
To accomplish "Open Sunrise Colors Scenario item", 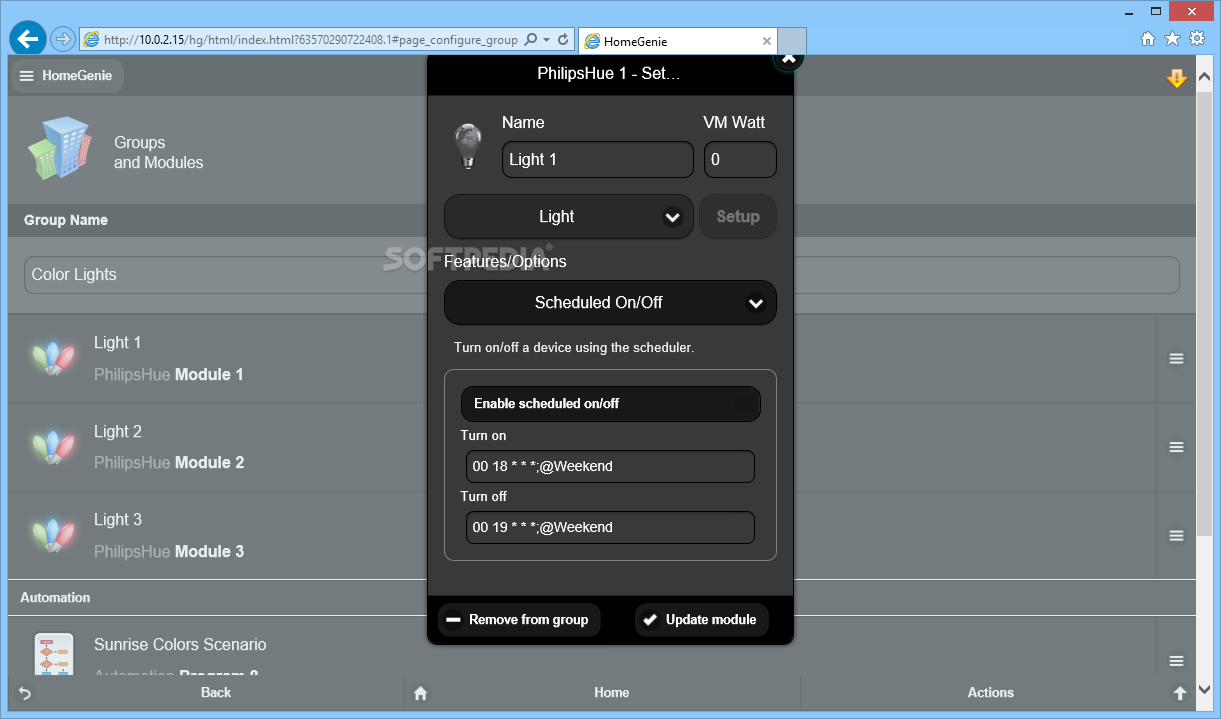I will [x=582, y=647].
